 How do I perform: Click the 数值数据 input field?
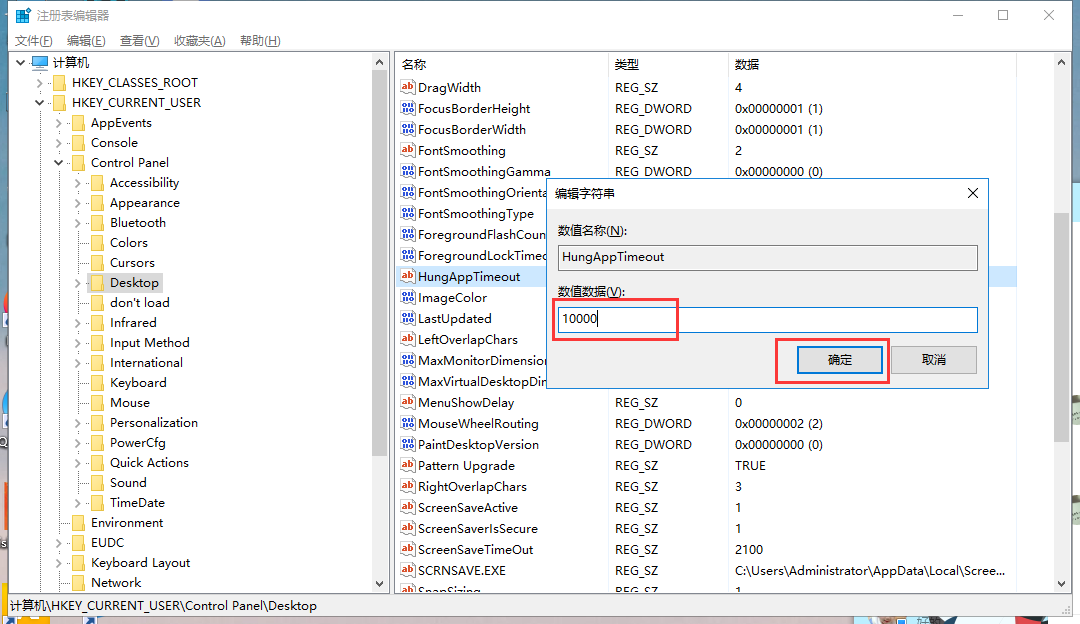coord(767,320)
